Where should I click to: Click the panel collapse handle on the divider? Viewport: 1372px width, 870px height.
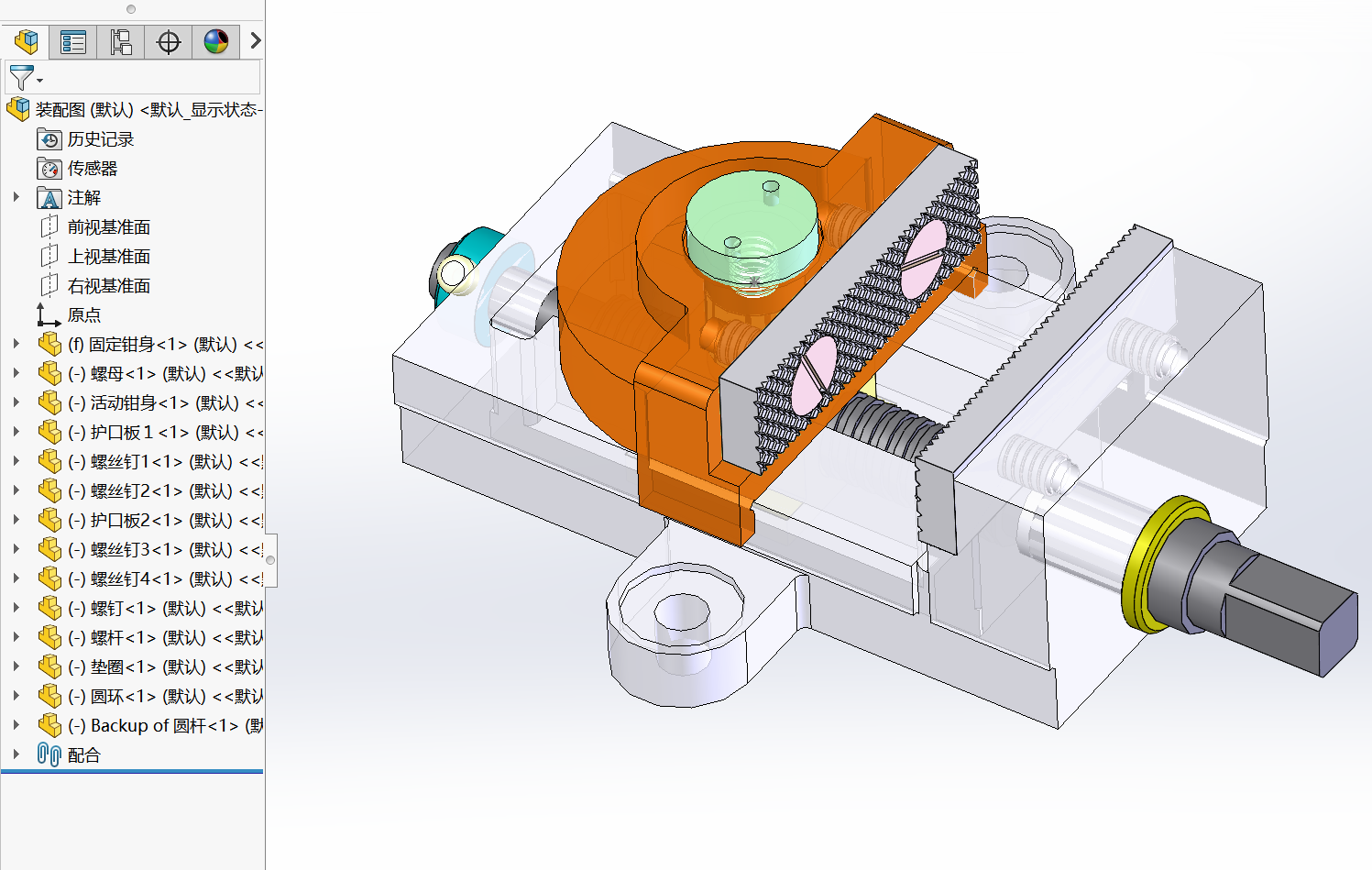click(x=270, y=560)
